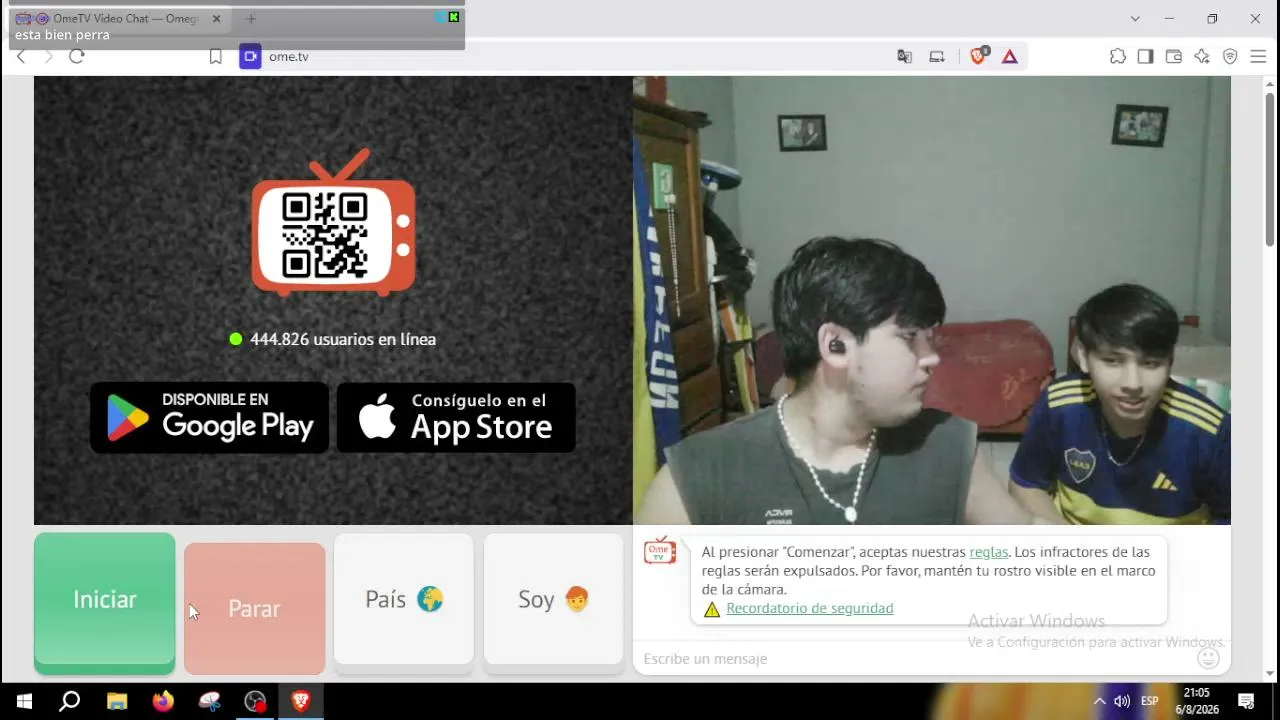Viewport: 1280px width, 720px height.
Task: Click the App Store download badge
Action: point(456,417)
